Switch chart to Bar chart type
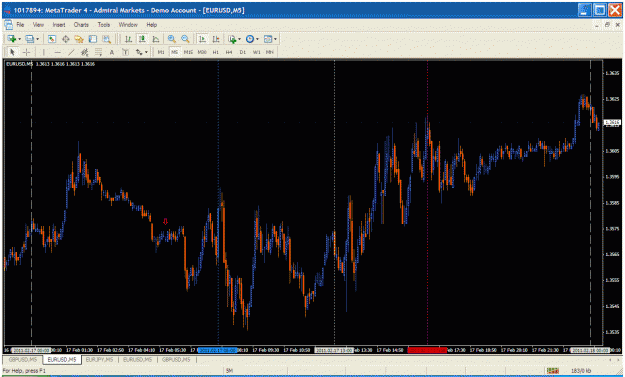This screenshot has height=377, width=625. tap(128, 39)
